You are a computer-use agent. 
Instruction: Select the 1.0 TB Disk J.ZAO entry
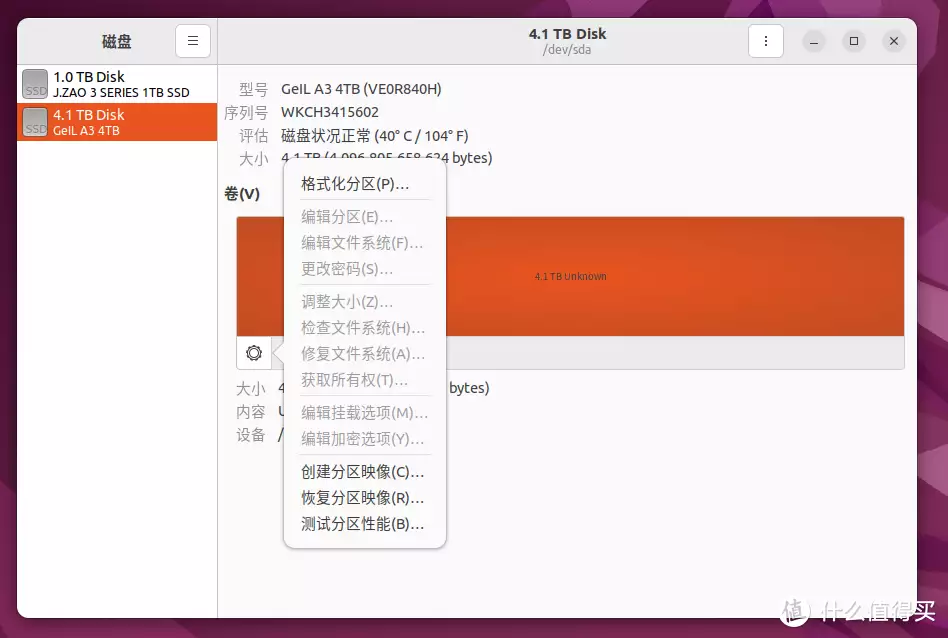pos(117,84)
